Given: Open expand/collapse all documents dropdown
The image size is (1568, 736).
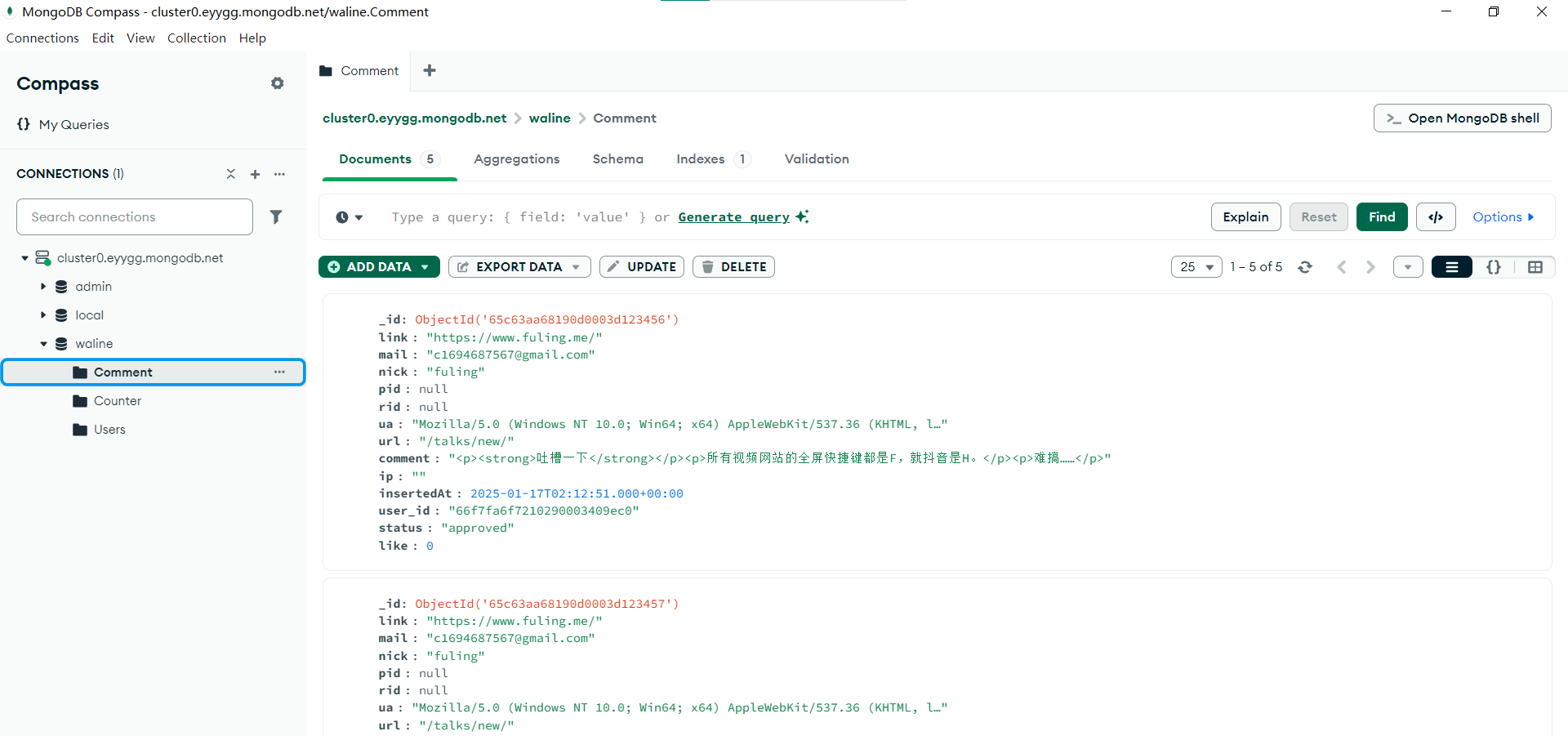Looking at the screenshot, I should pyautogui.click(x=1408, y=267).
